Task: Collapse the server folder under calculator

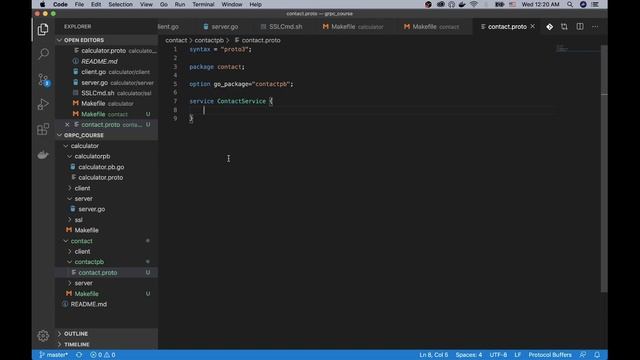Action: [70, 199]
